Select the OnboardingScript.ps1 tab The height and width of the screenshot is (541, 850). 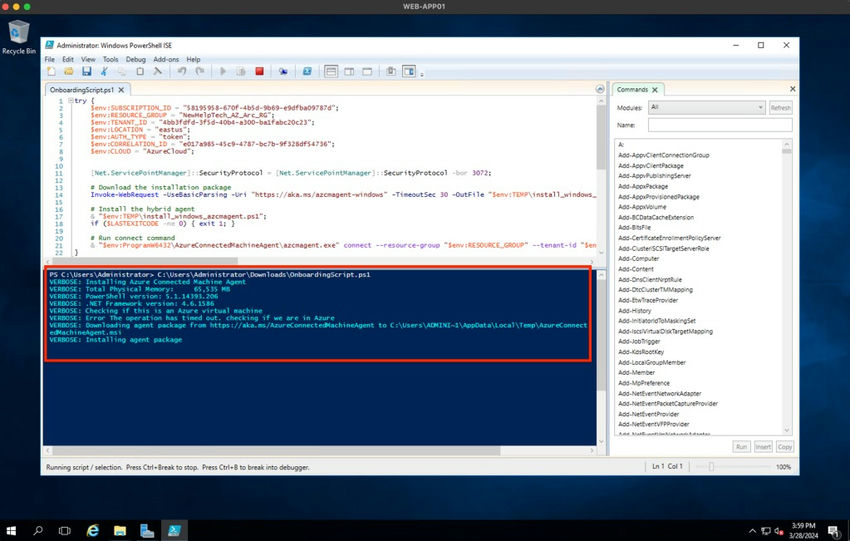pos(80,89)
